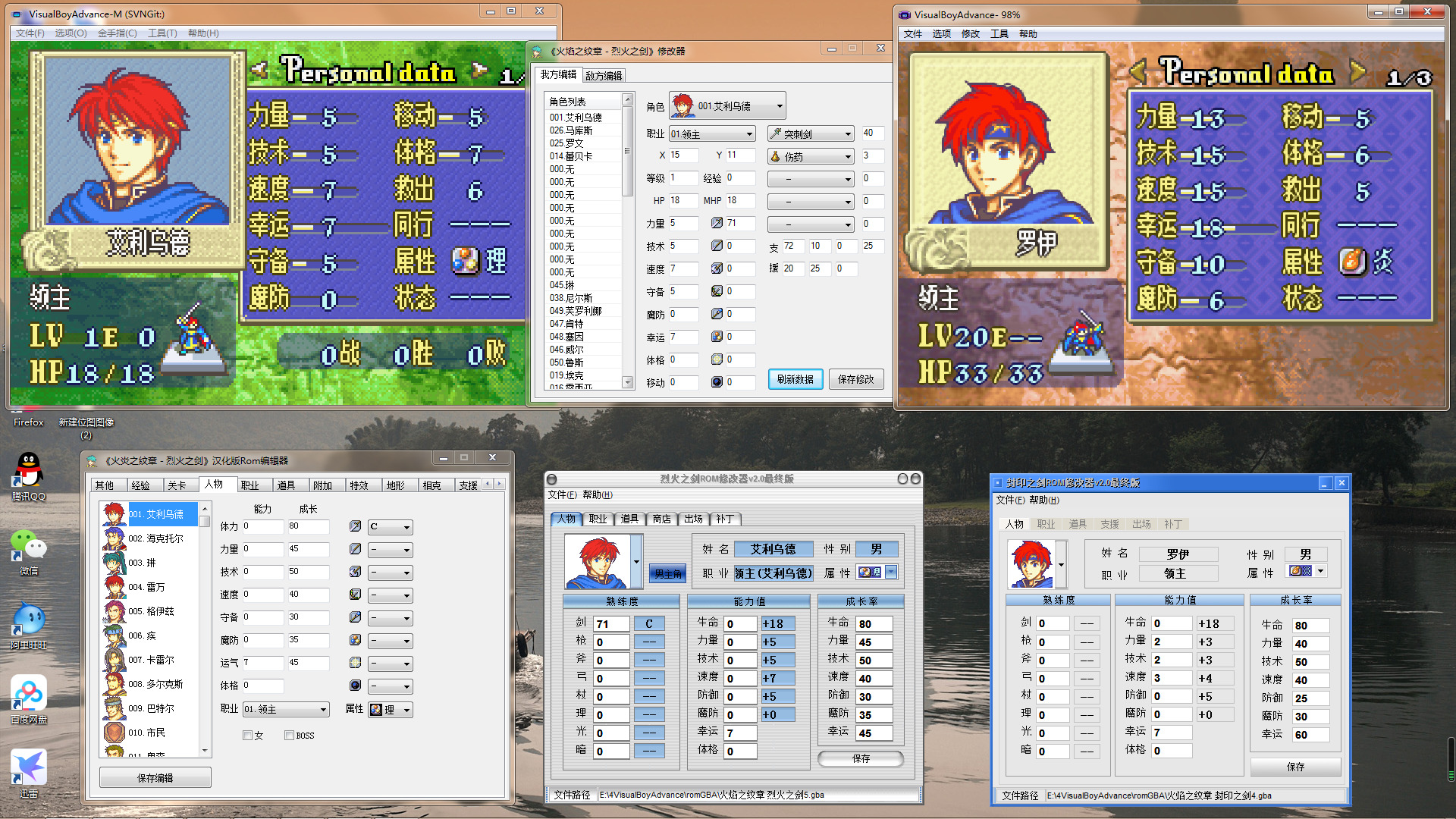This screenshot has height=819, width=1456.
Task: Click 烈火之剑ROM修改器 title bar left round icon
Action: 552,479
